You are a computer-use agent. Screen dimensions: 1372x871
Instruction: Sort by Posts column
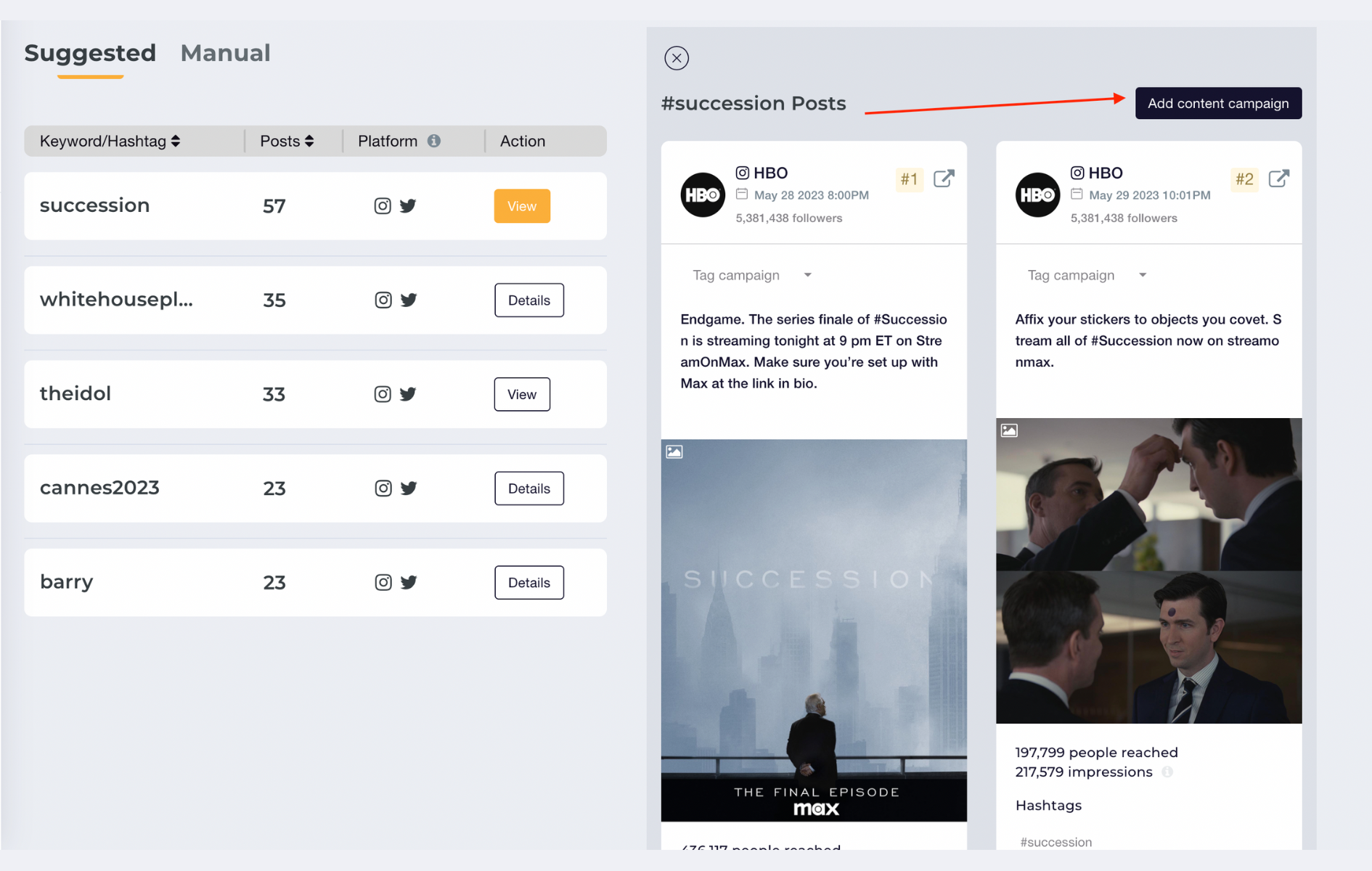pos(287,141)
